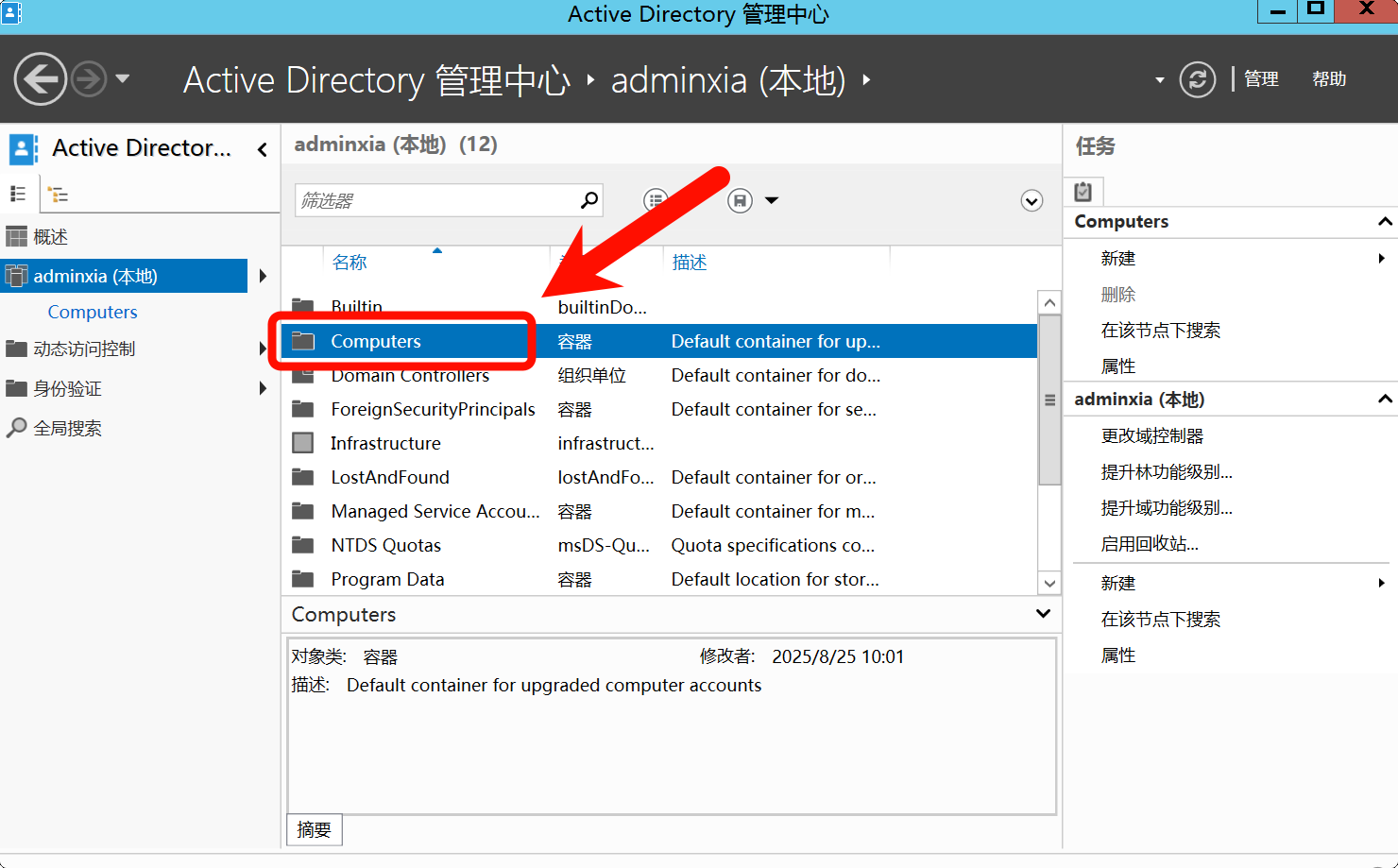Open the 帮助 menu
1398x868 pixels.
1328,79
